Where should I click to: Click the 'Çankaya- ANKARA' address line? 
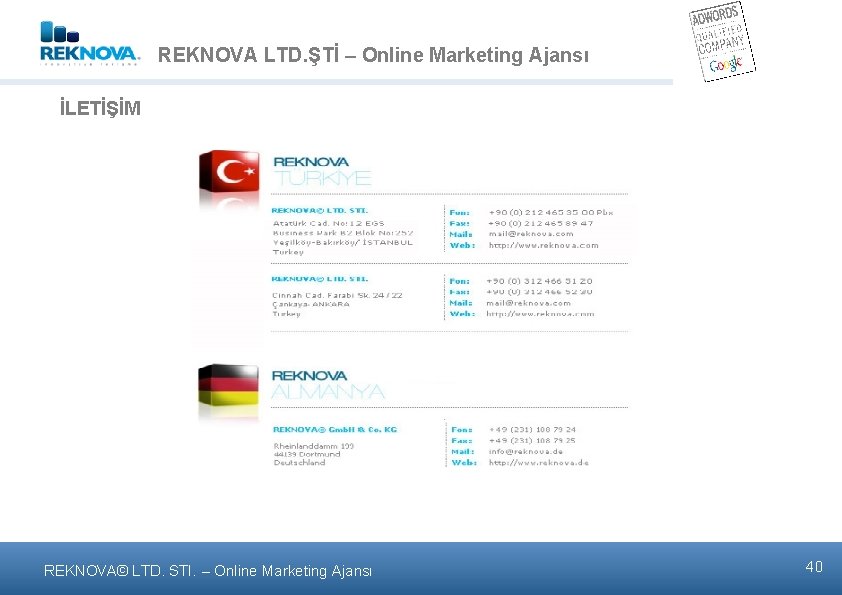[311, 304]
